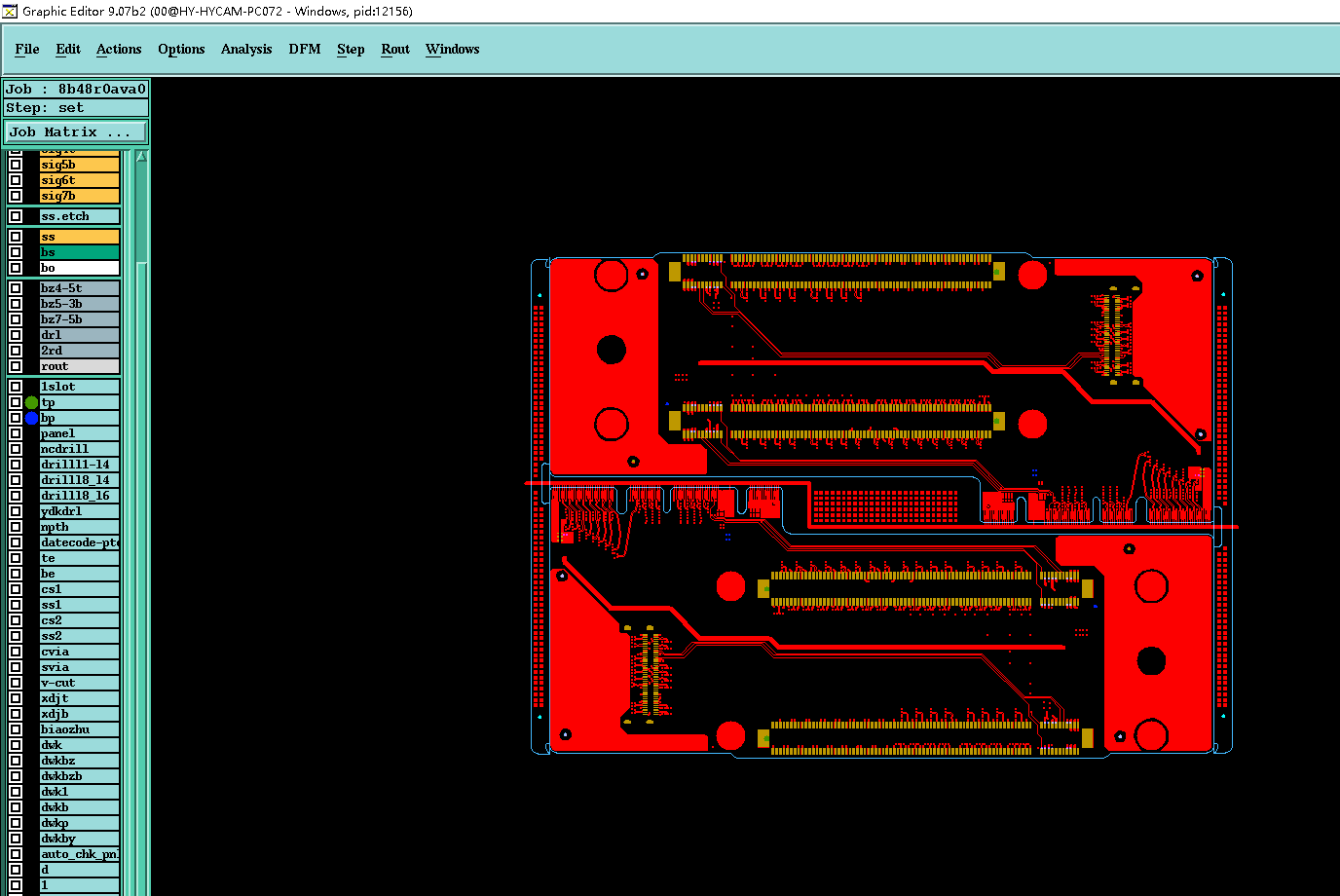This screenshot has width=1340, height=896.
Task: Select the svia layer name
Action: (x=80, y=667)
